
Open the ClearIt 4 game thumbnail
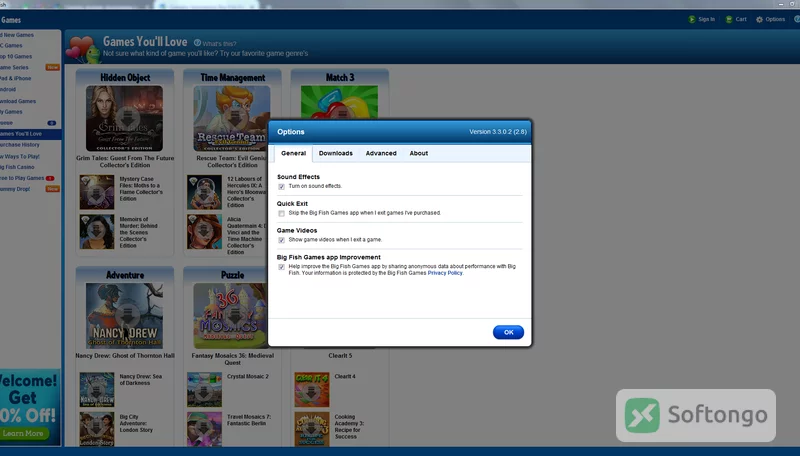point(312,390)
